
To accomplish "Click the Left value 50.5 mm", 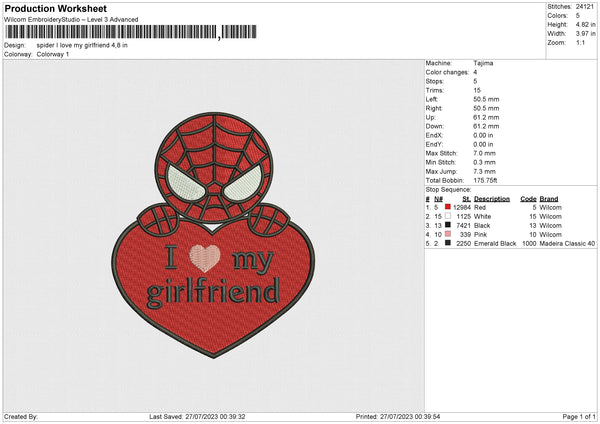I will click(486, 99).
